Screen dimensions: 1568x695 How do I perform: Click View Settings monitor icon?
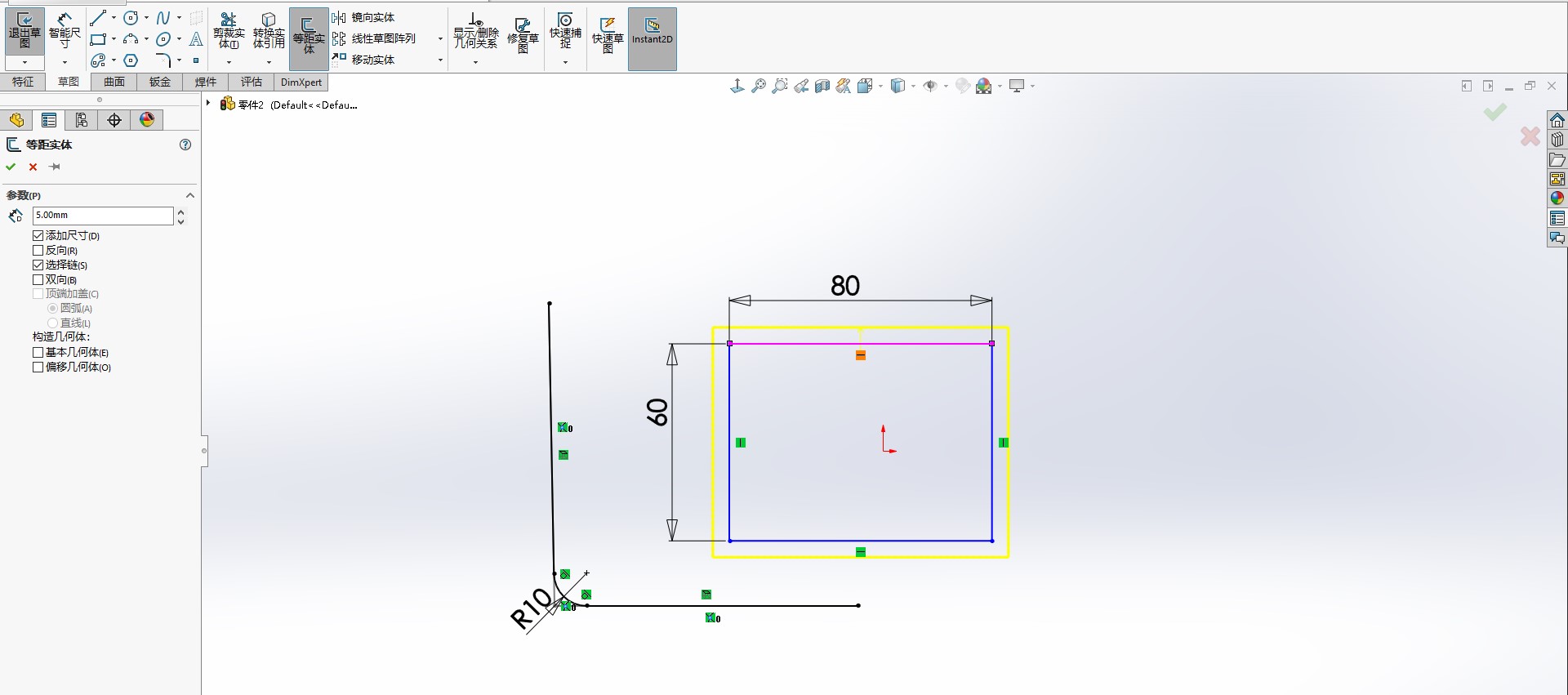click(1017, 86)
